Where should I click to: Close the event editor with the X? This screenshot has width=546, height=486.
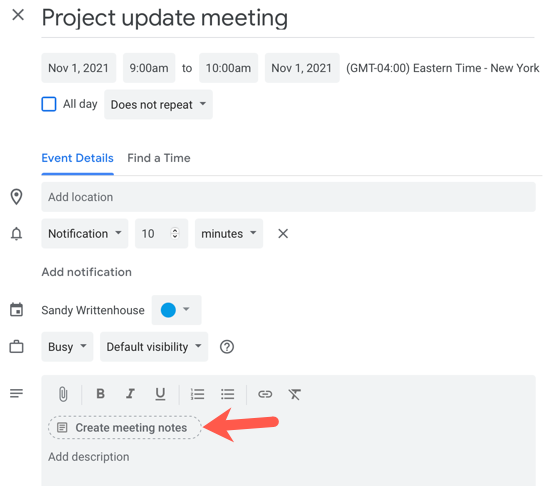pos(18,15)
